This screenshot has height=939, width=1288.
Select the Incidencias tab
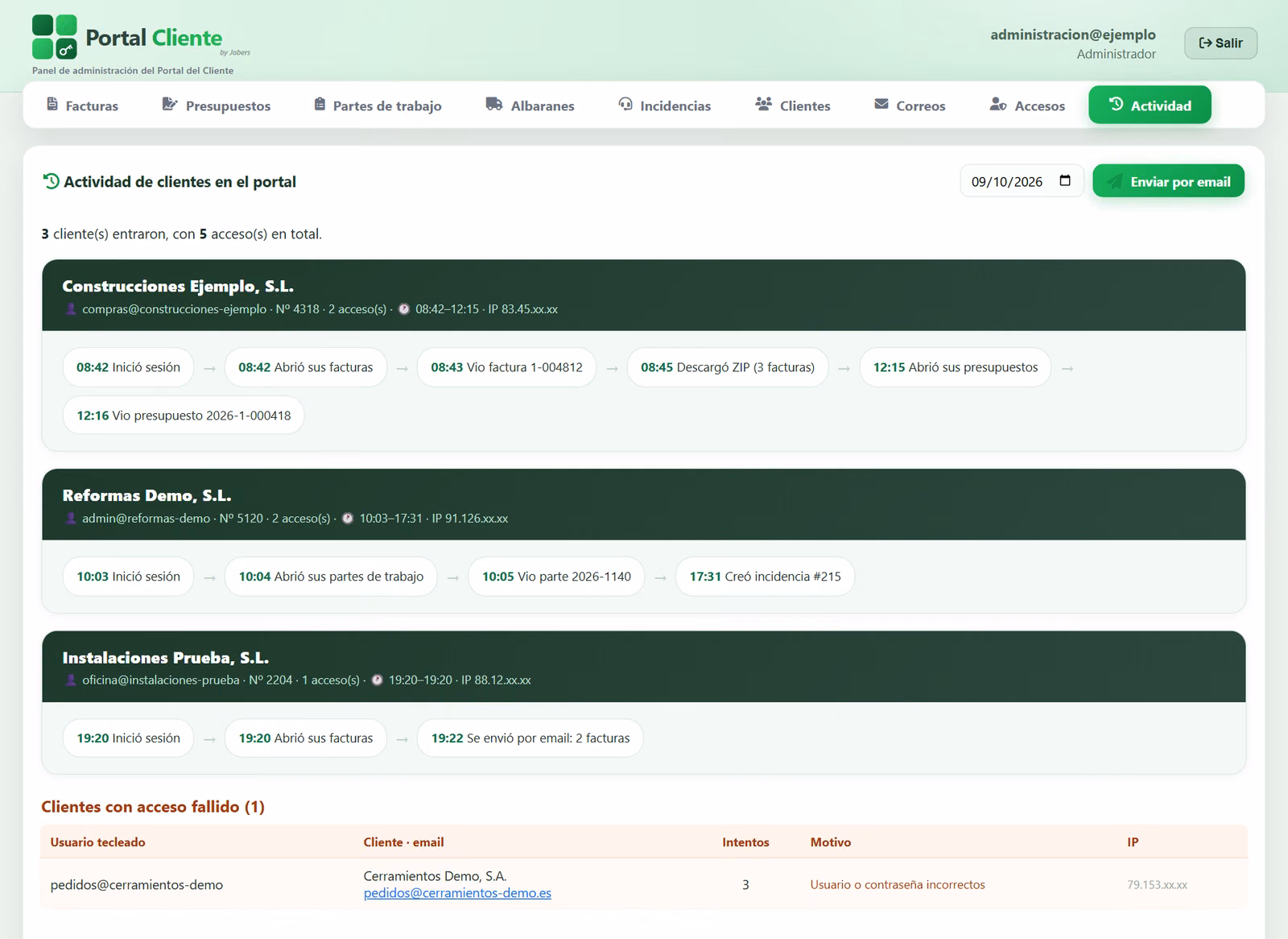pos(665,105)
